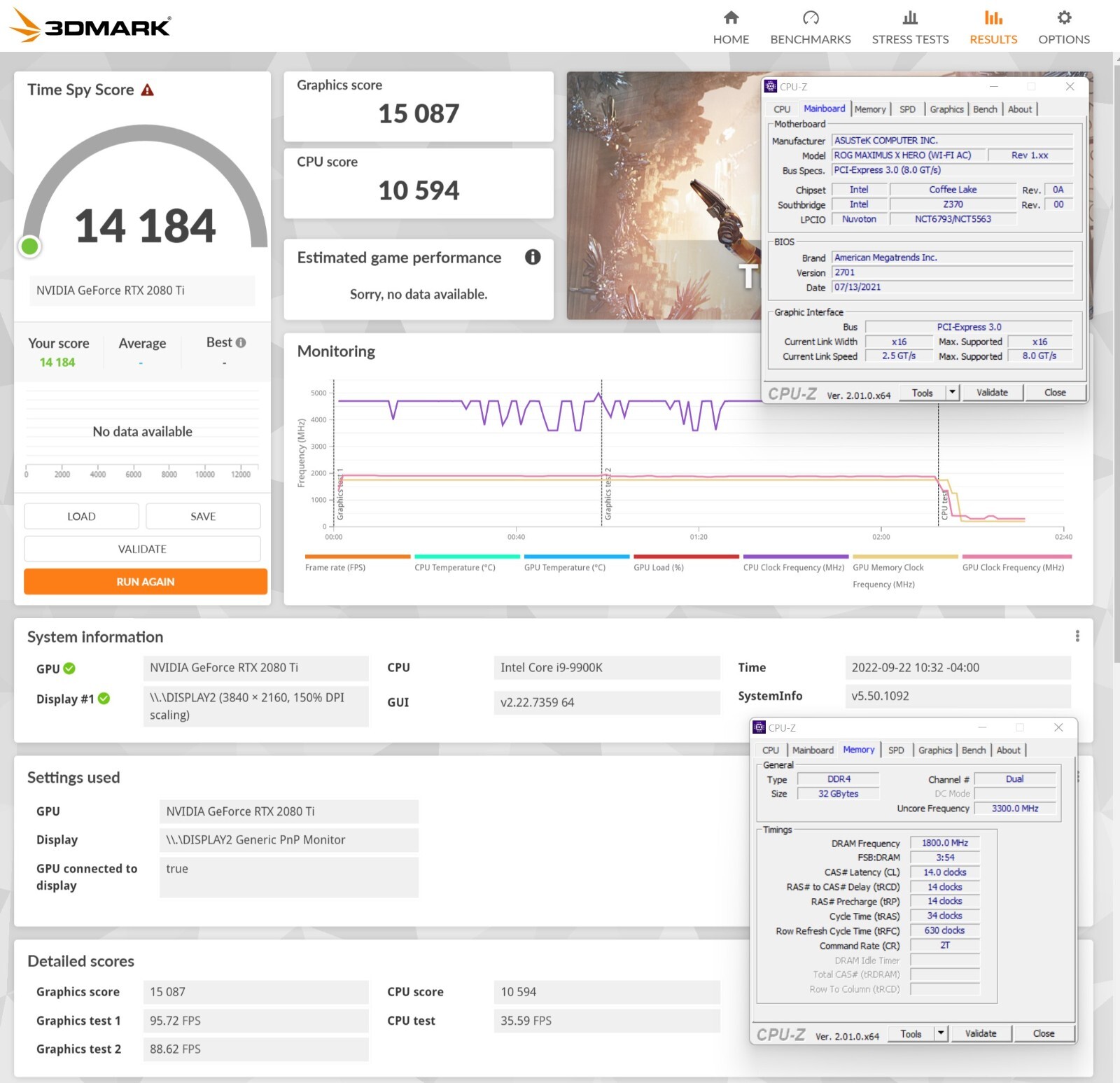This screenshot has width=1120, height=1083.
Task: Click the Time Spy Score warning icon
Action: (147, 90)
